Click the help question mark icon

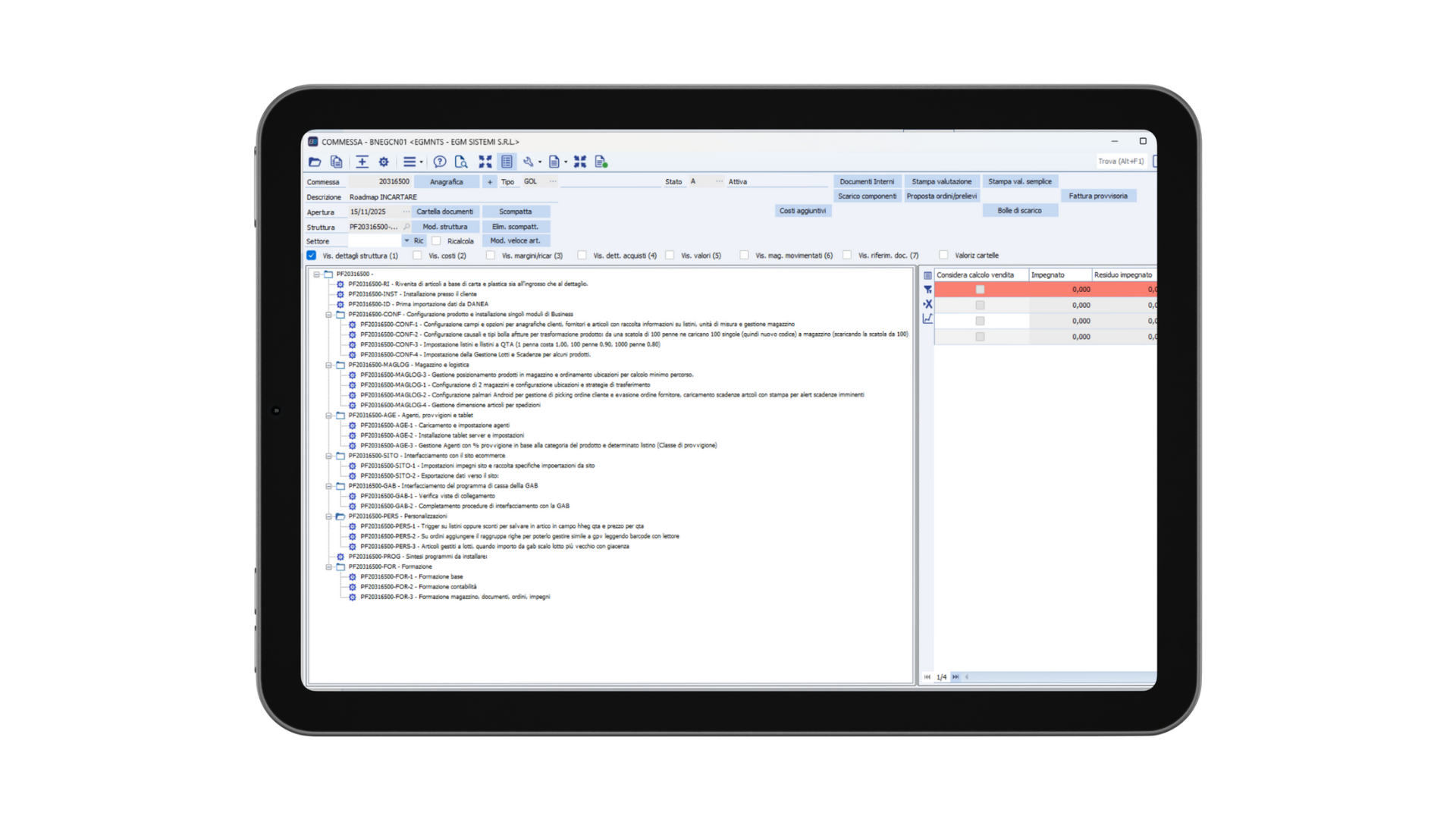[439, 162]
